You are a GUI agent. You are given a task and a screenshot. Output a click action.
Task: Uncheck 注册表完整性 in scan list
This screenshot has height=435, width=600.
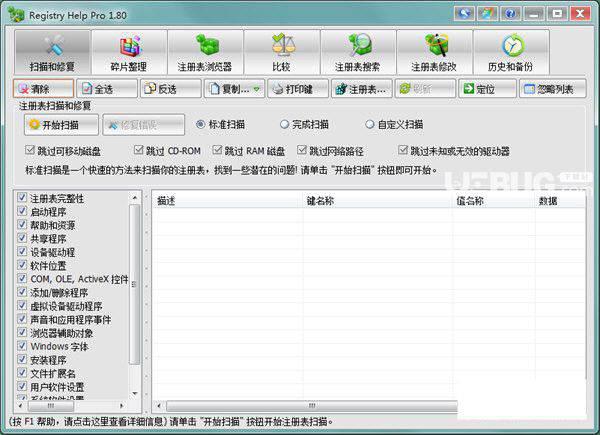pyautogui.click(x=22, y=197)
